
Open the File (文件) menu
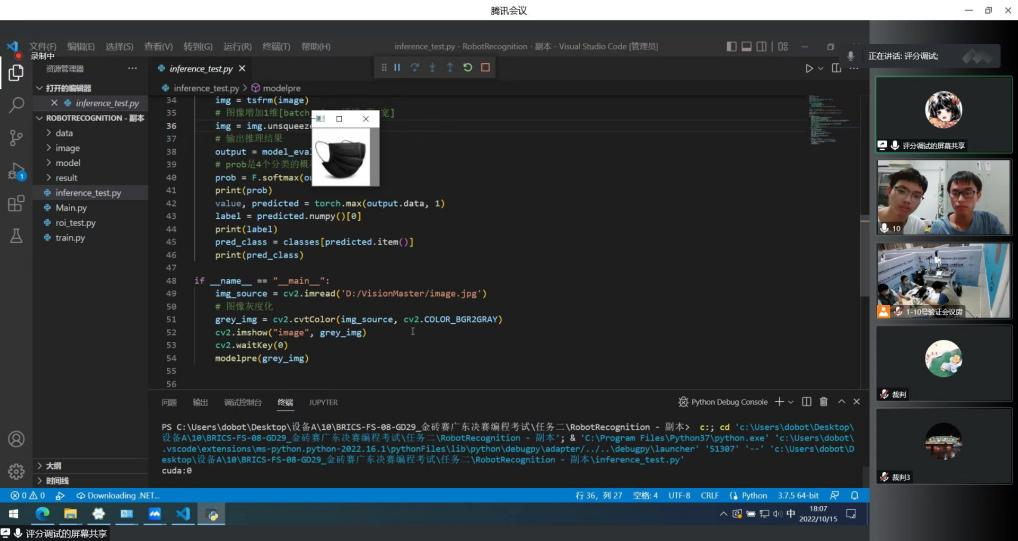tap(43, 47)
